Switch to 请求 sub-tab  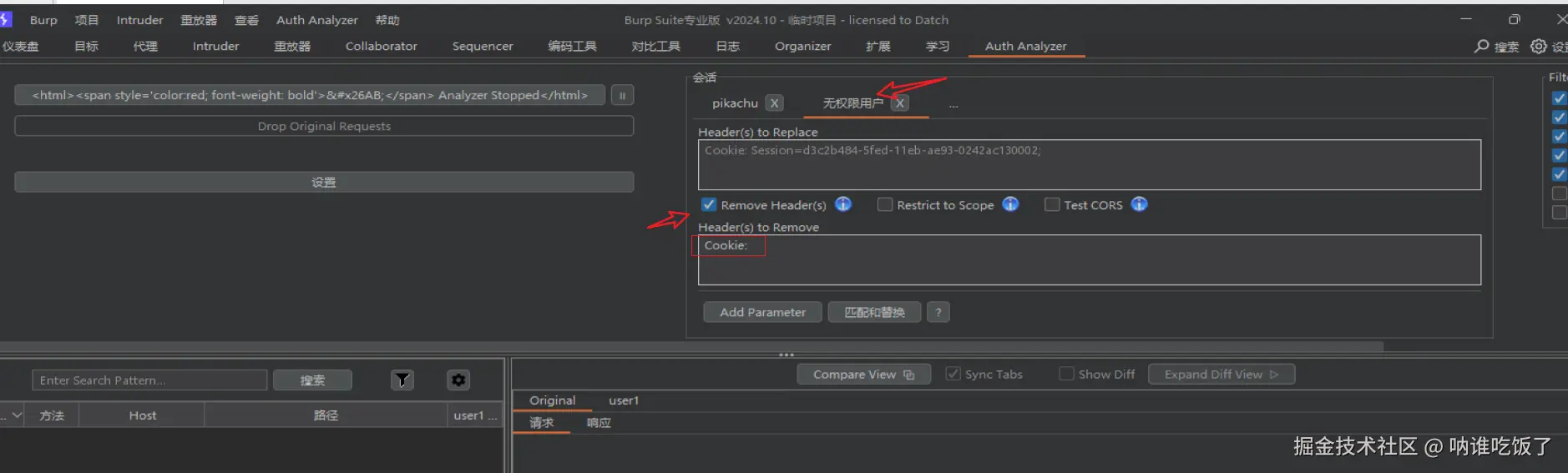(541, 423)
